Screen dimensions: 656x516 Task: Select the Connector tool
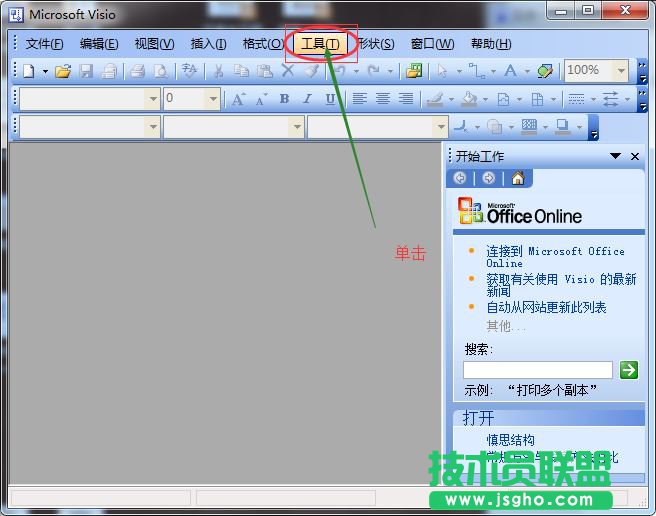(x=477, y=71)
